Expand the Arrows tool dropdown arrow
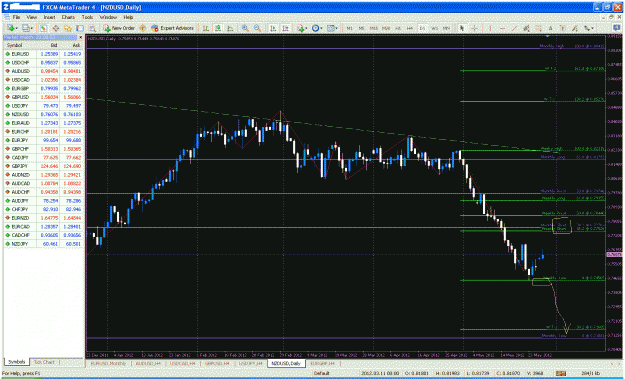 592,28
